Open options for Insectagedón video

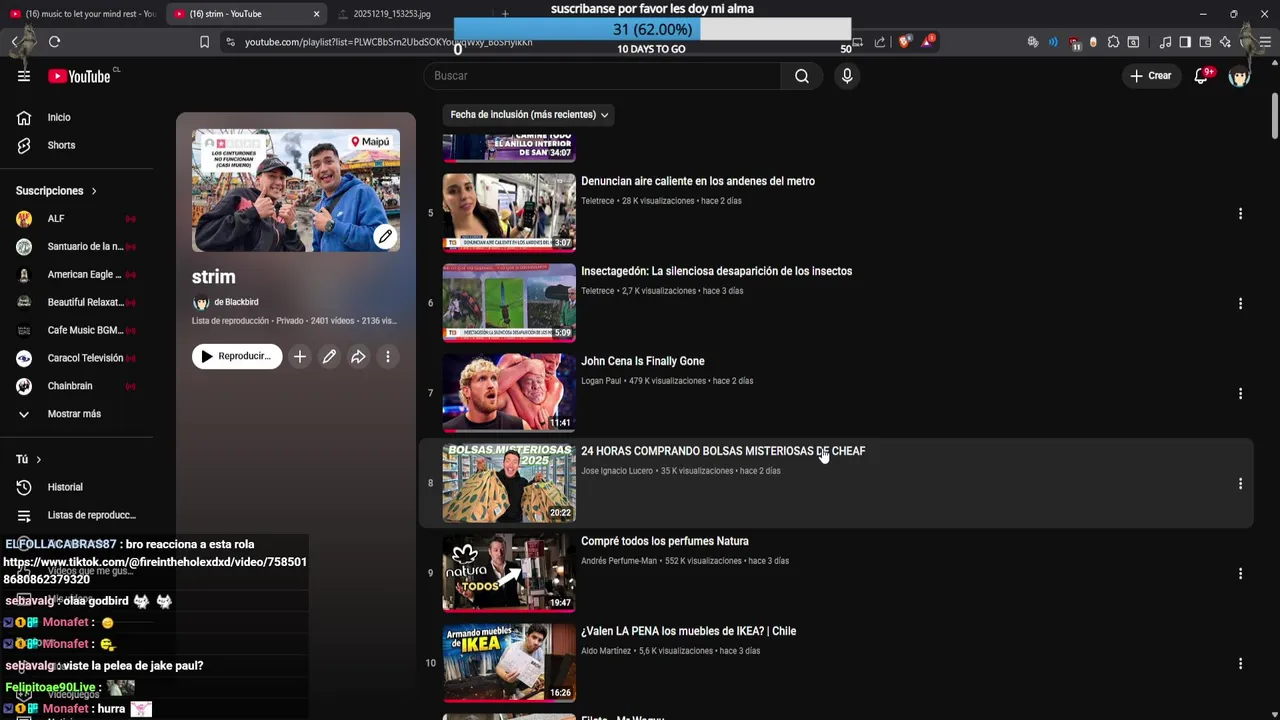point(1240,303)
